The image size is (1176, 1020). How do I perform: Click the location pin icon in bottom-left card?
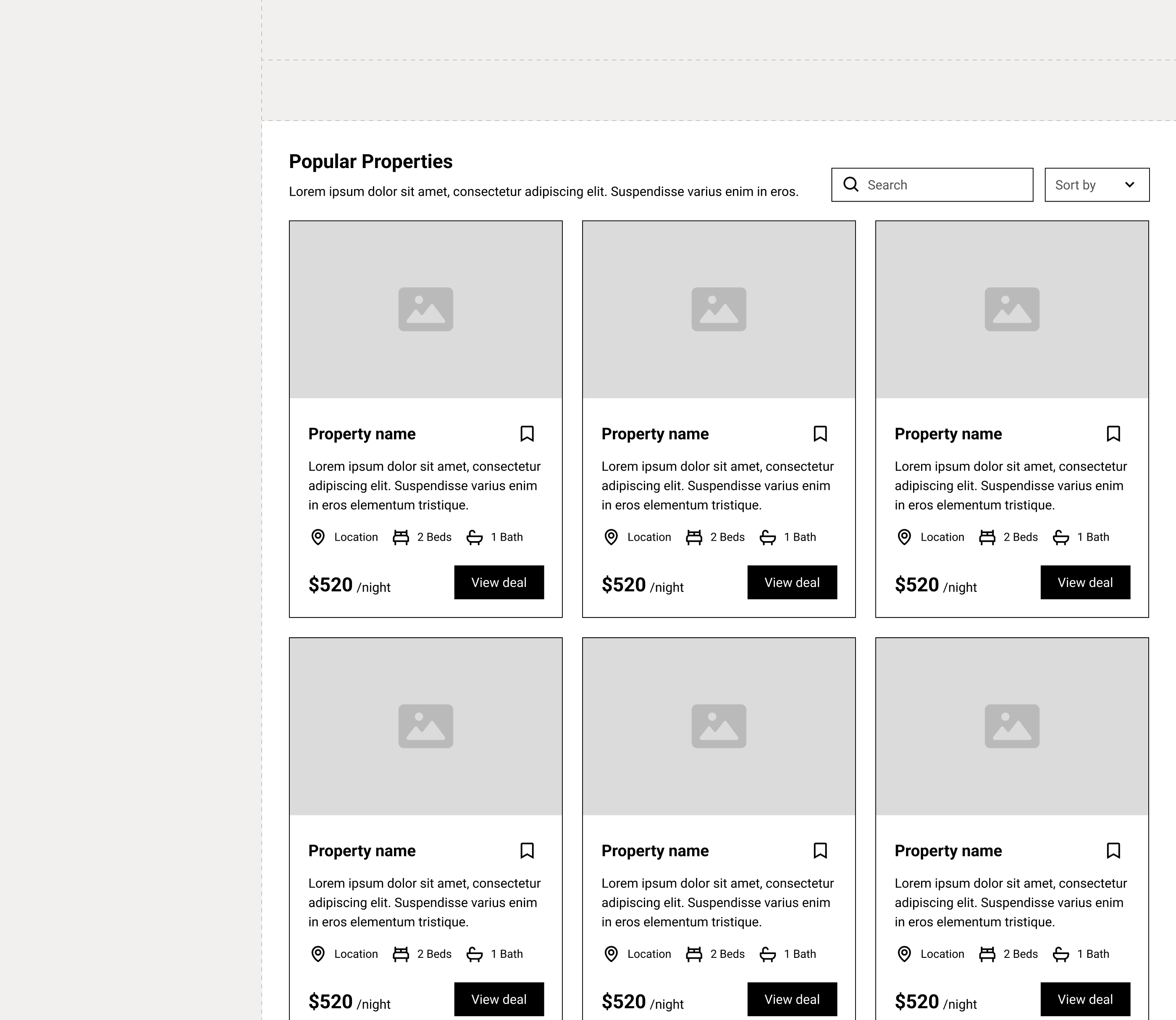318,953
